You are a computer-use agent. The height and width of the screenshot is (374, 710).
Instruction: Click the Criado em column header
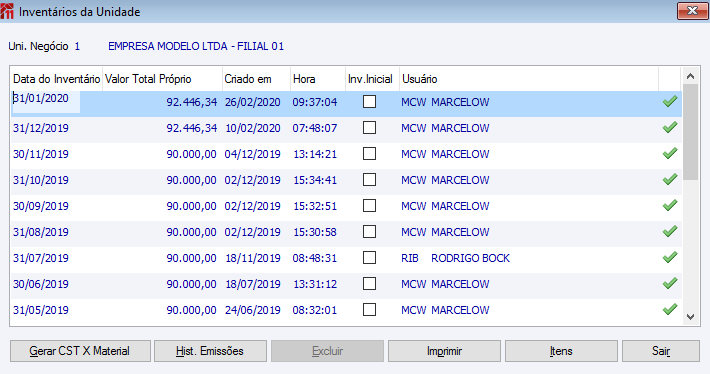coord(256,79)
